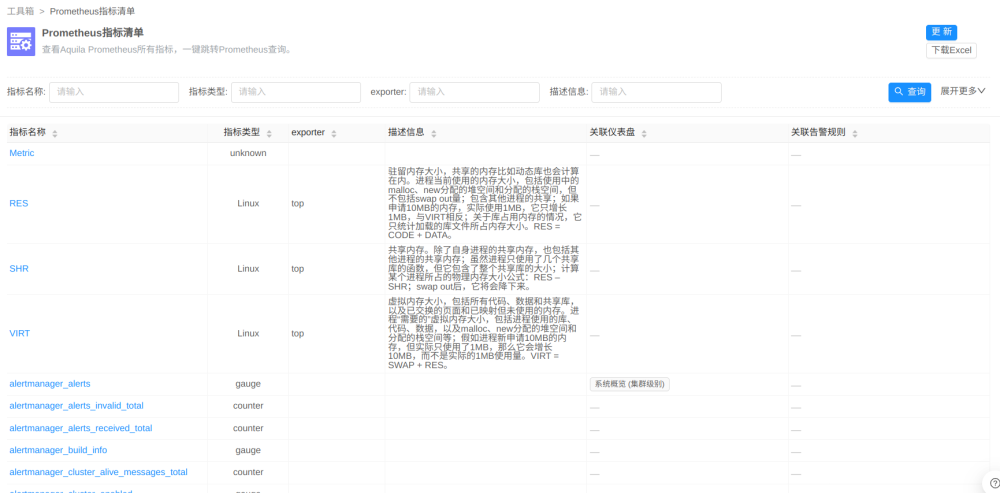
Task: Click counter cell in alertmanager_alerts_invalid_total row
Action: tap(248, 406)
